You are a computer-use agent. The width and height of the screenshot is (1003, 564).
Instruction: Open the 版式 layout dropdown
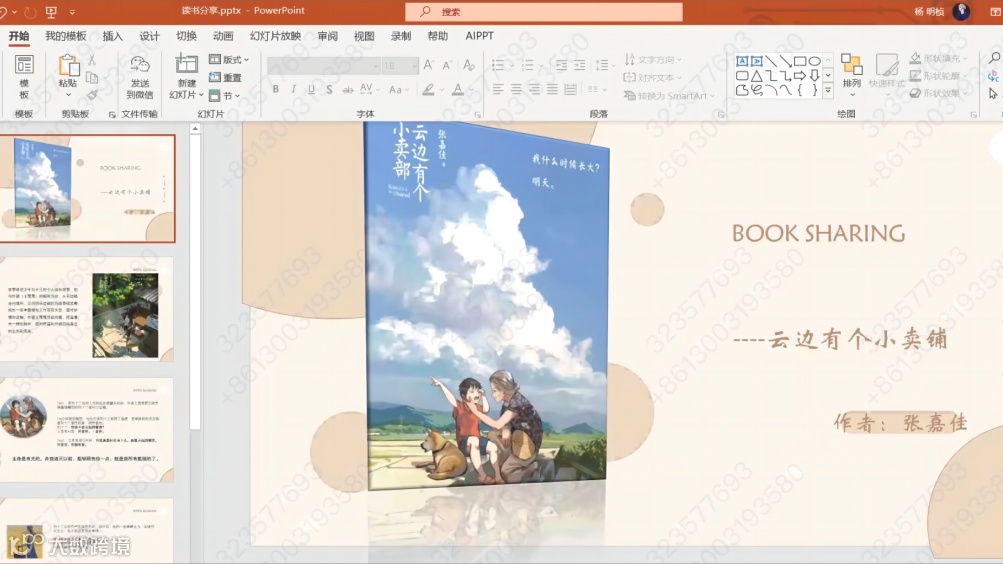point(229,59)
